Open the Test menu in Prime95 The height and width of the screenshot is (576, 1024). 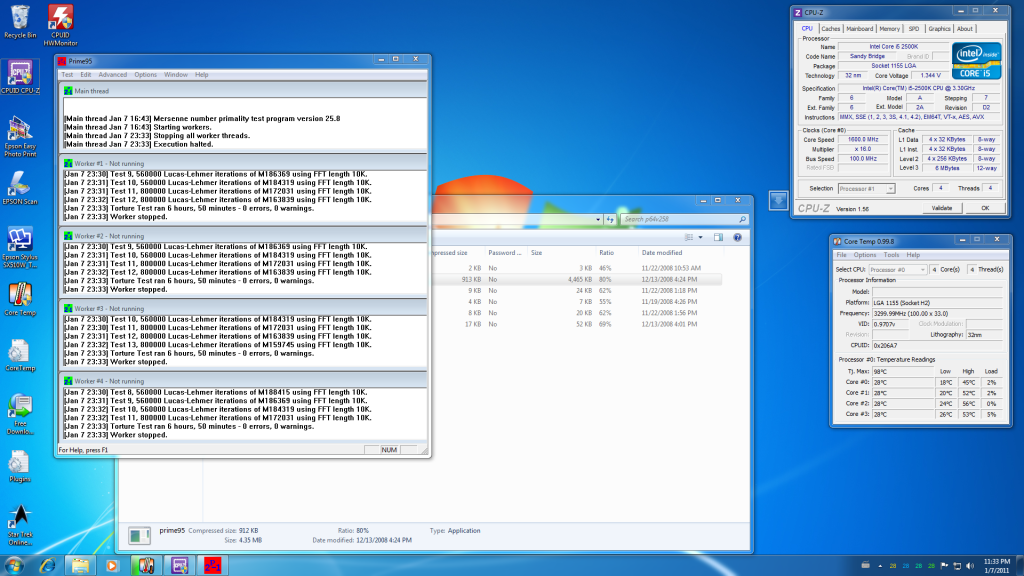pos(67,75)
